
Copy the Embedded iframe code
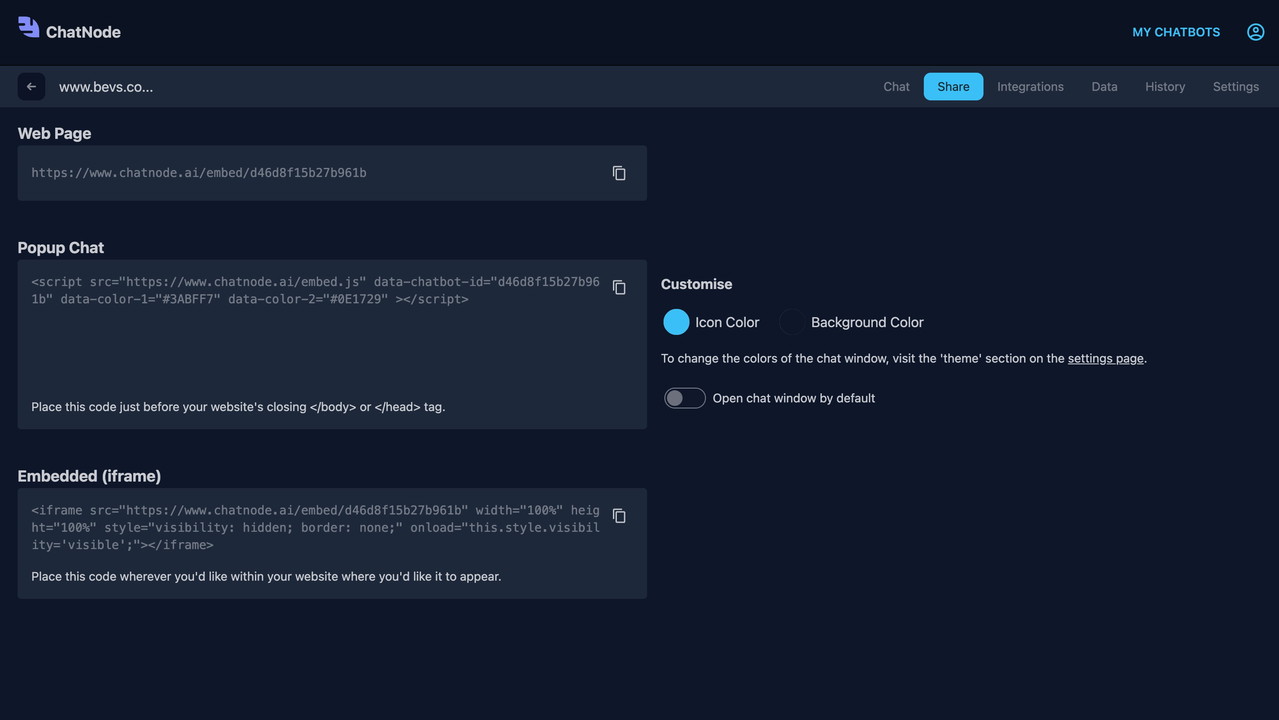[619, 516]
